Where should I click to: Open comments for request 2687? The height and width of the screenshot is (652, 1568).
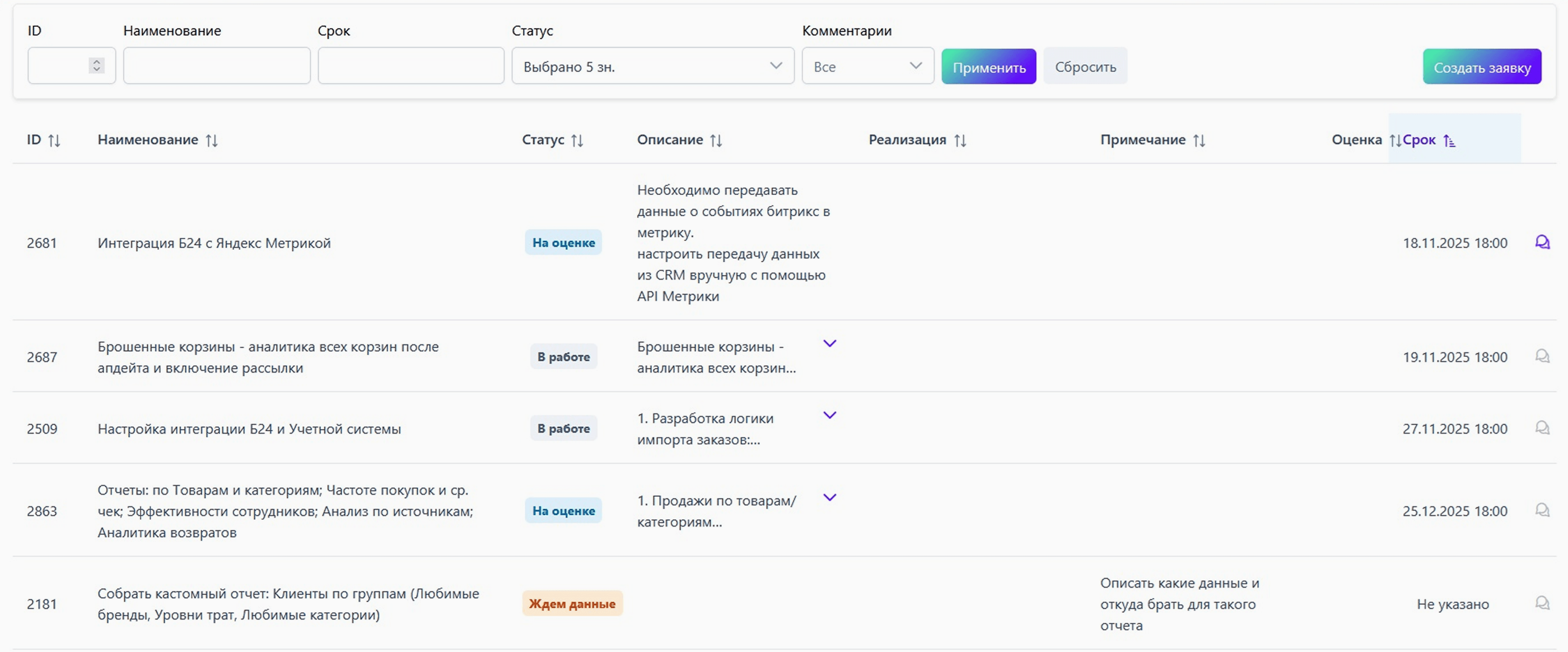coord(1542,356)
